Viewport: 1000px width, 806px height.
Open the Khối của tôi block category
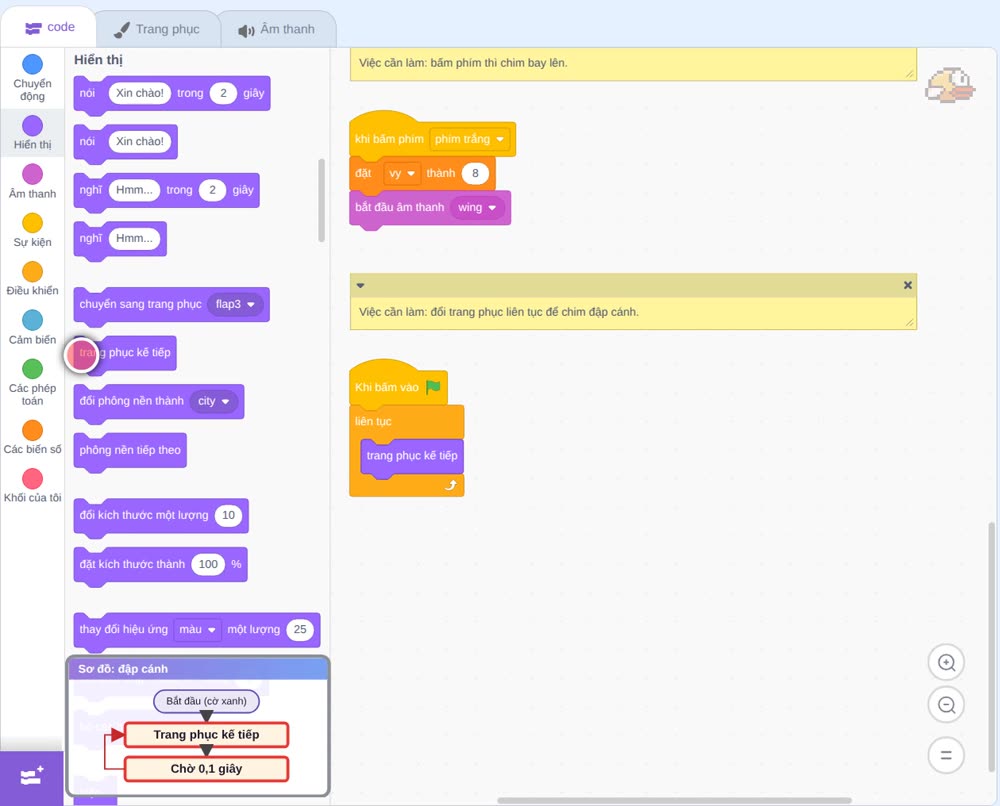click(x=33, y=486)
